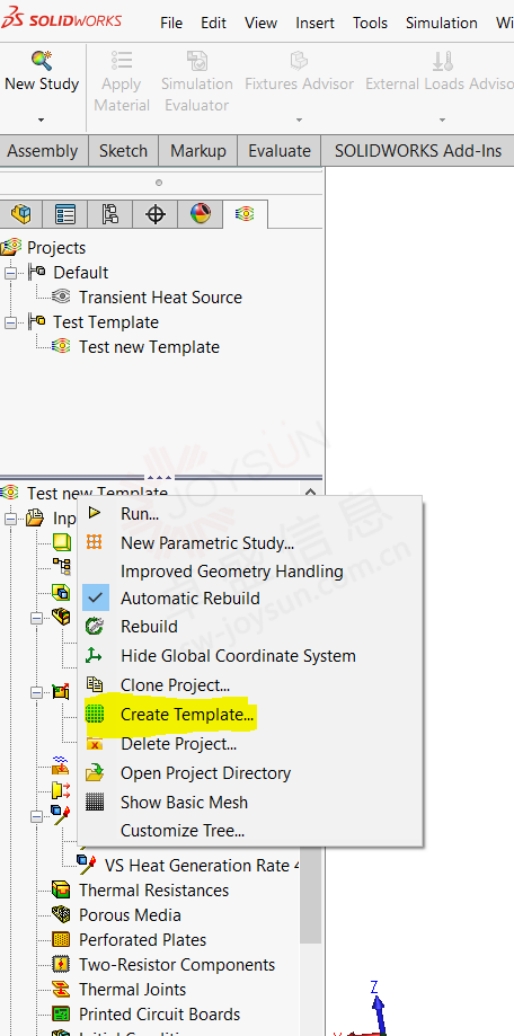Open the ConfigurationManager tab icon
This screenshot has width=514, height=1036.
point(110,214)
